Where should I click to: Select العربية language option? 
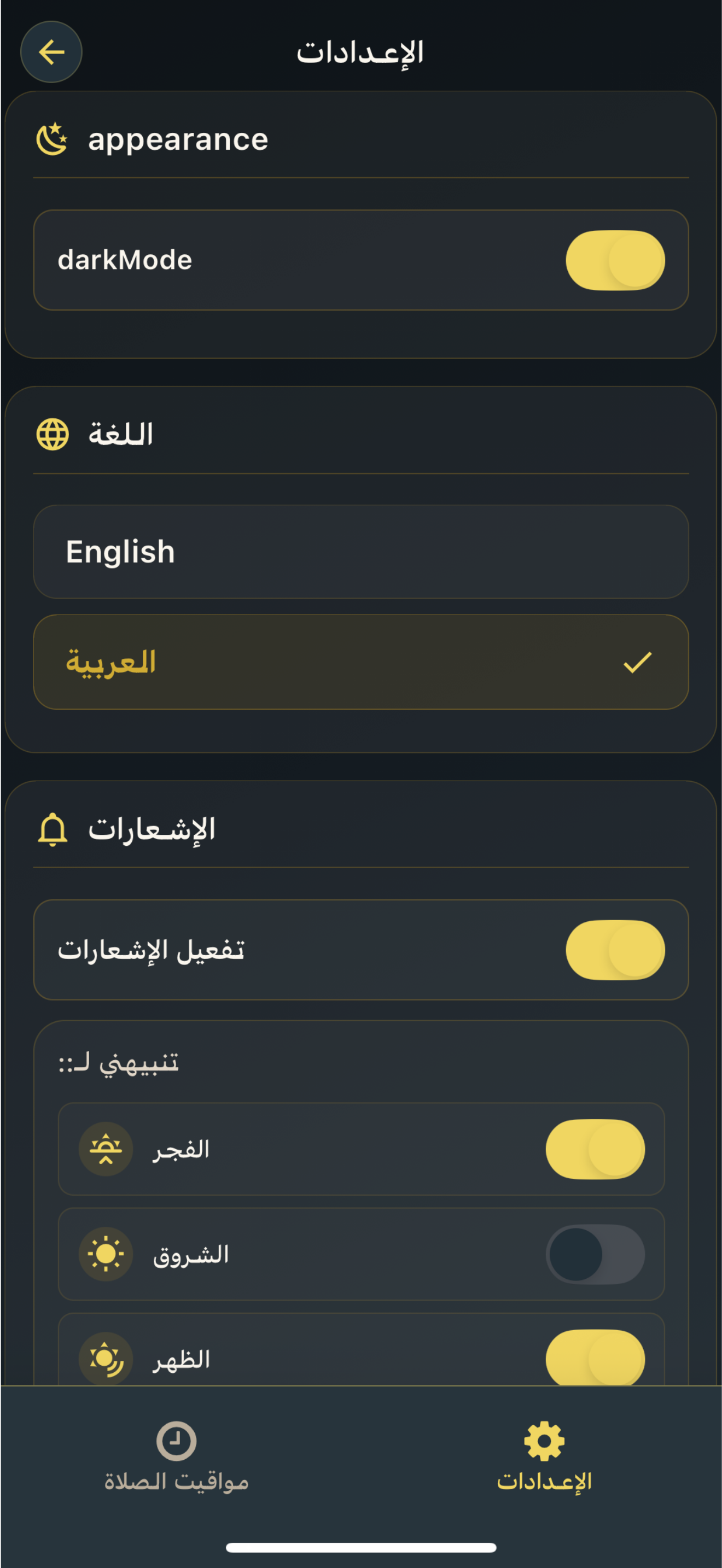click(361, 662)
